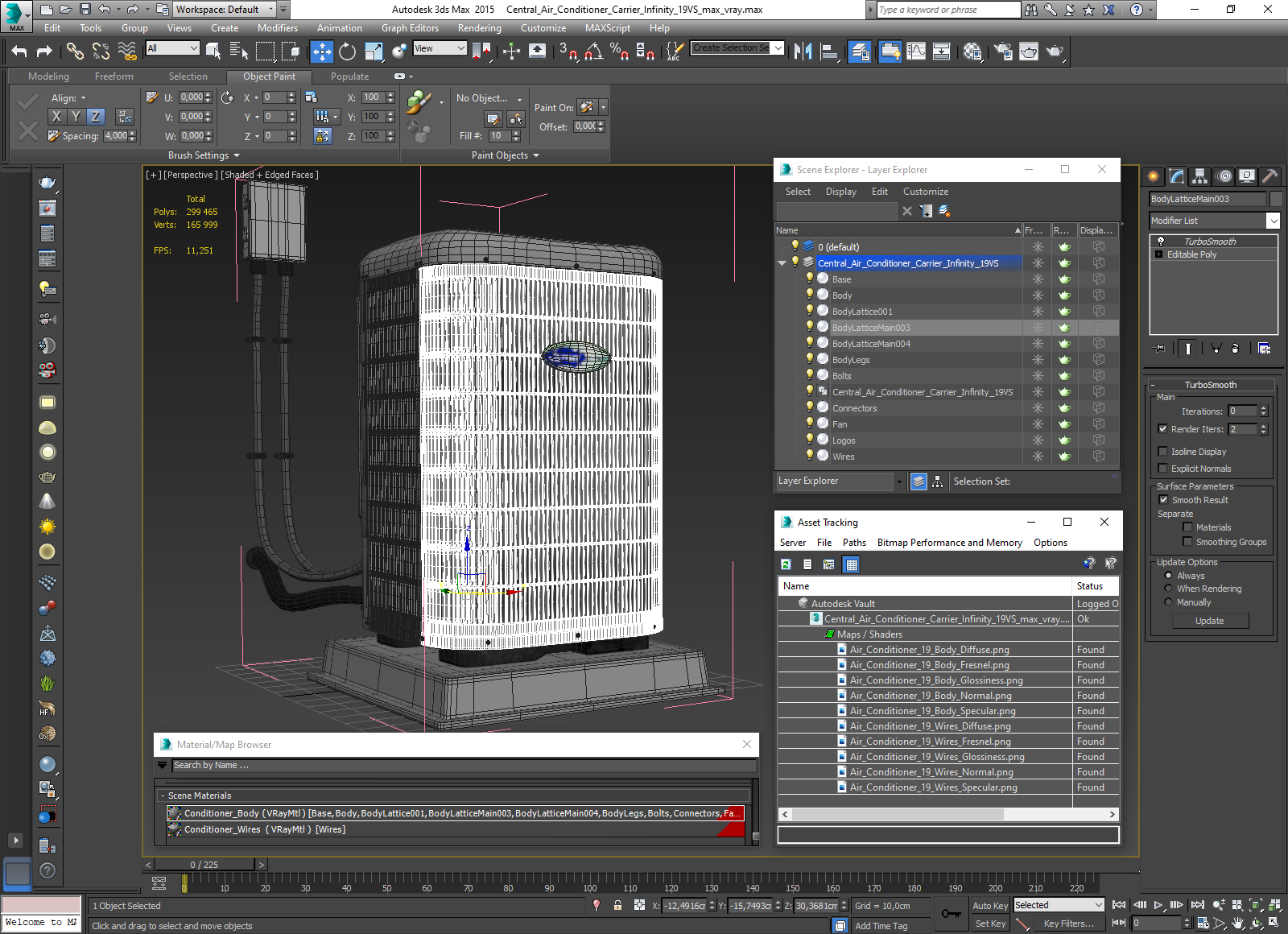Viewport: 1288px width, 934px height.
Task: Toggle visibility bulb of Fan layer object
Action: coord(810,424)
